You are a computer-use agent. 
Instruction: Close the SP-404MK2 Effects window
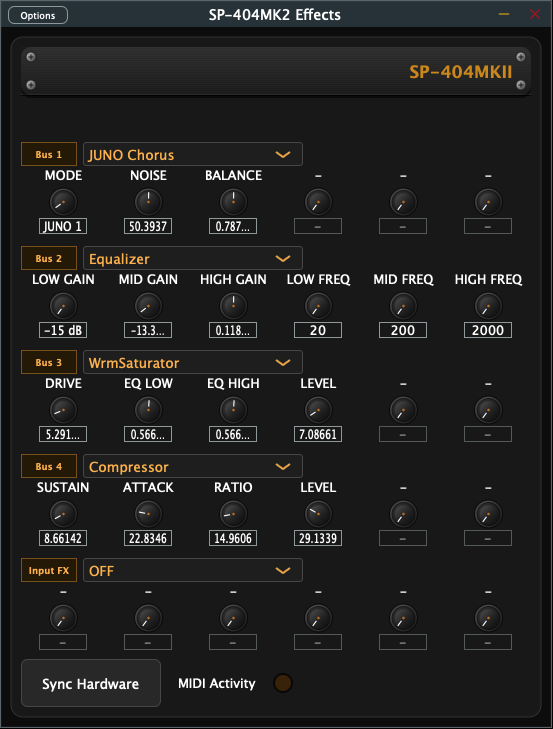coord(535,14)
